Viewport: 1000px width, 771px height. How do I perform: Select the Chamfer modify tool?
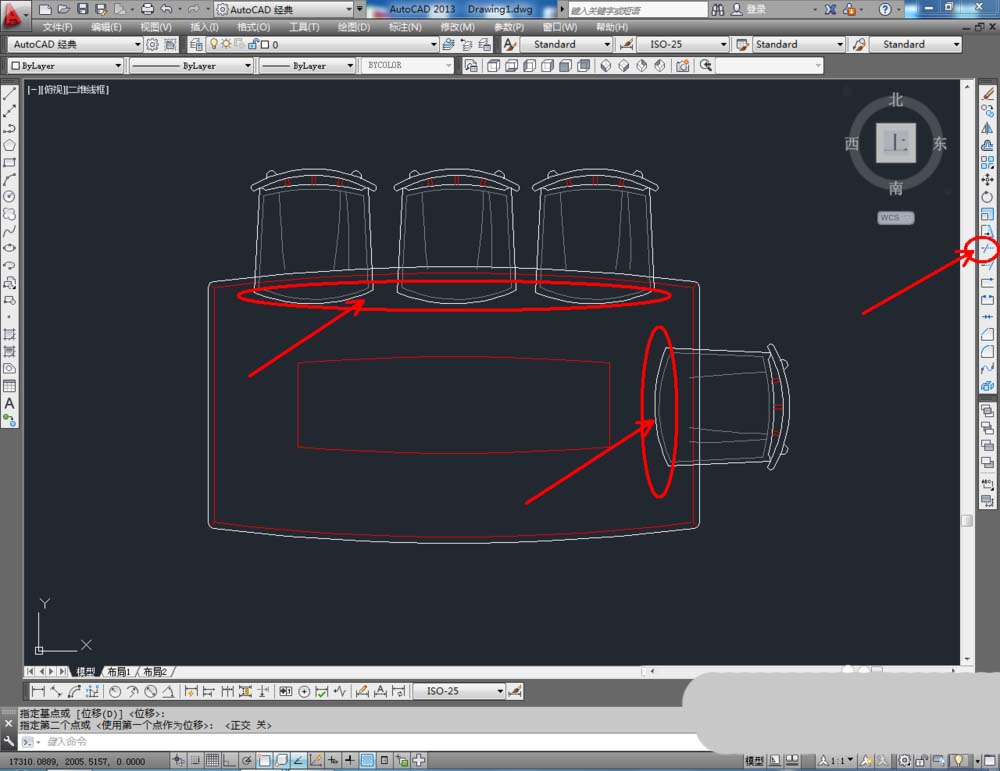(x=987, y=334)
